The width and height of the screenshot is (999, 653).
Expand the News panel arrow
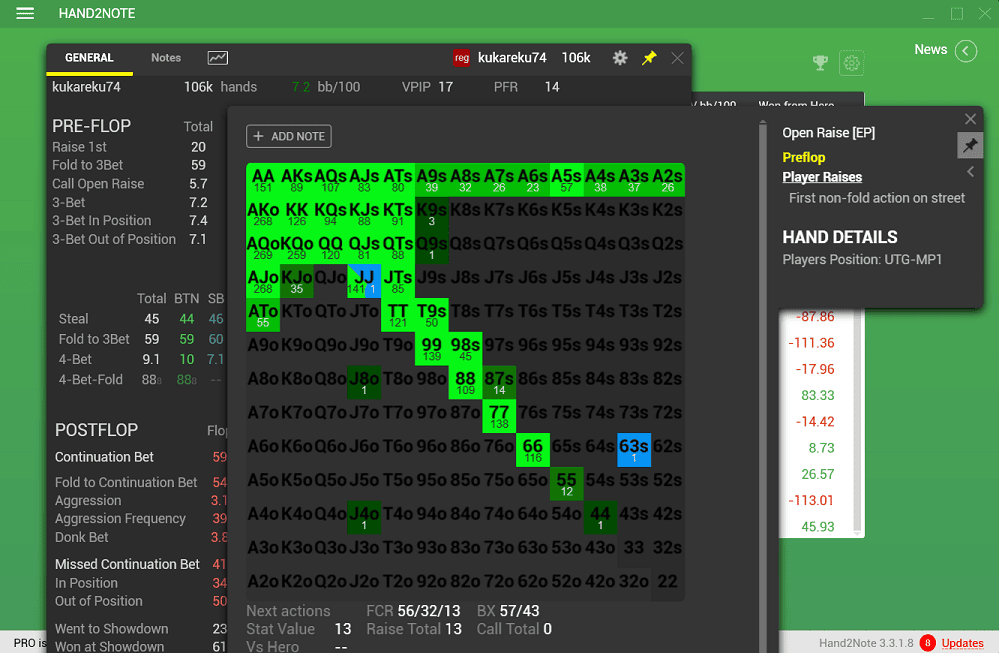click(966, 50)
